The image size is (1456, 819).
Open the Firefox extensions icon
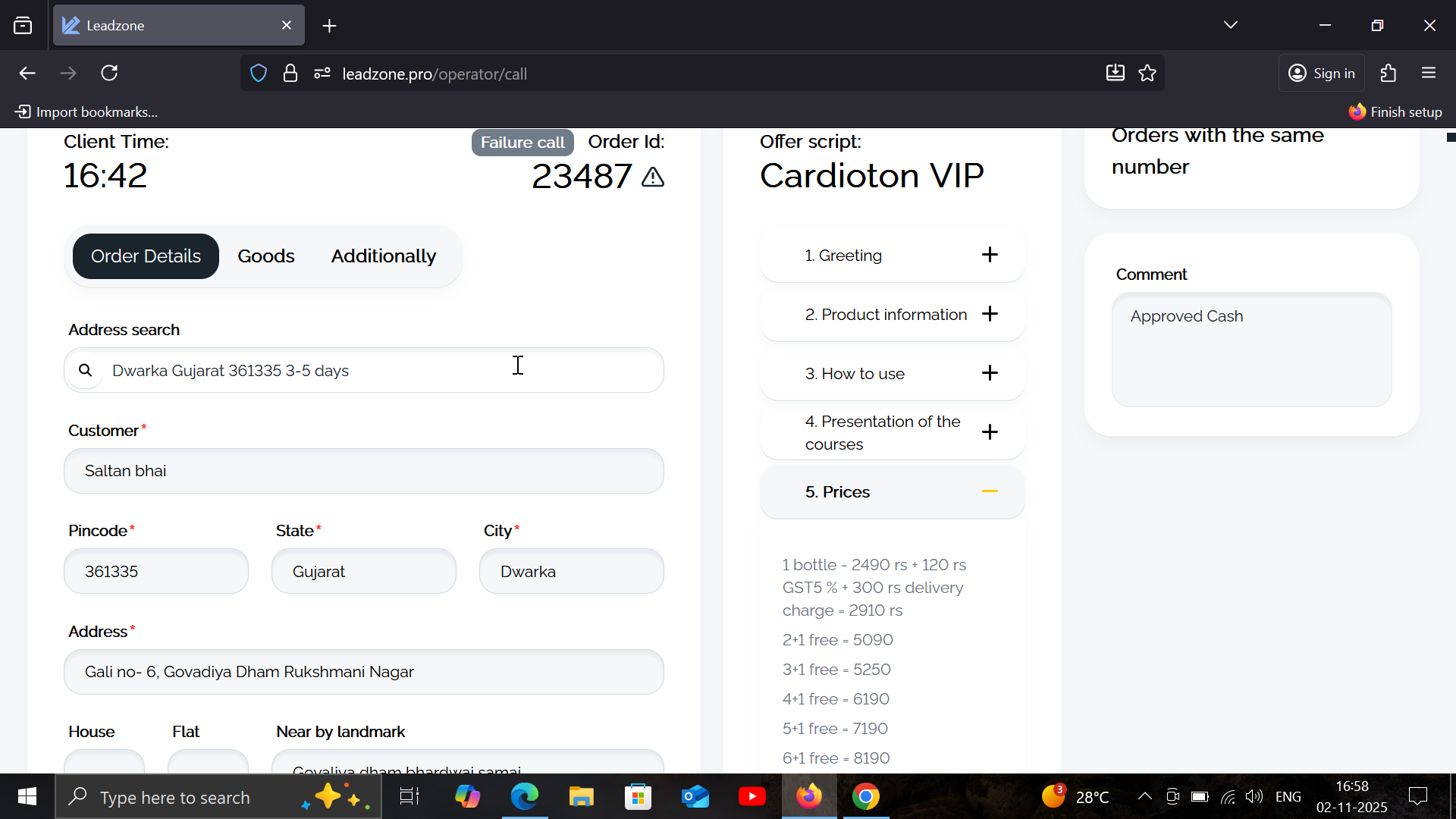1389,74
